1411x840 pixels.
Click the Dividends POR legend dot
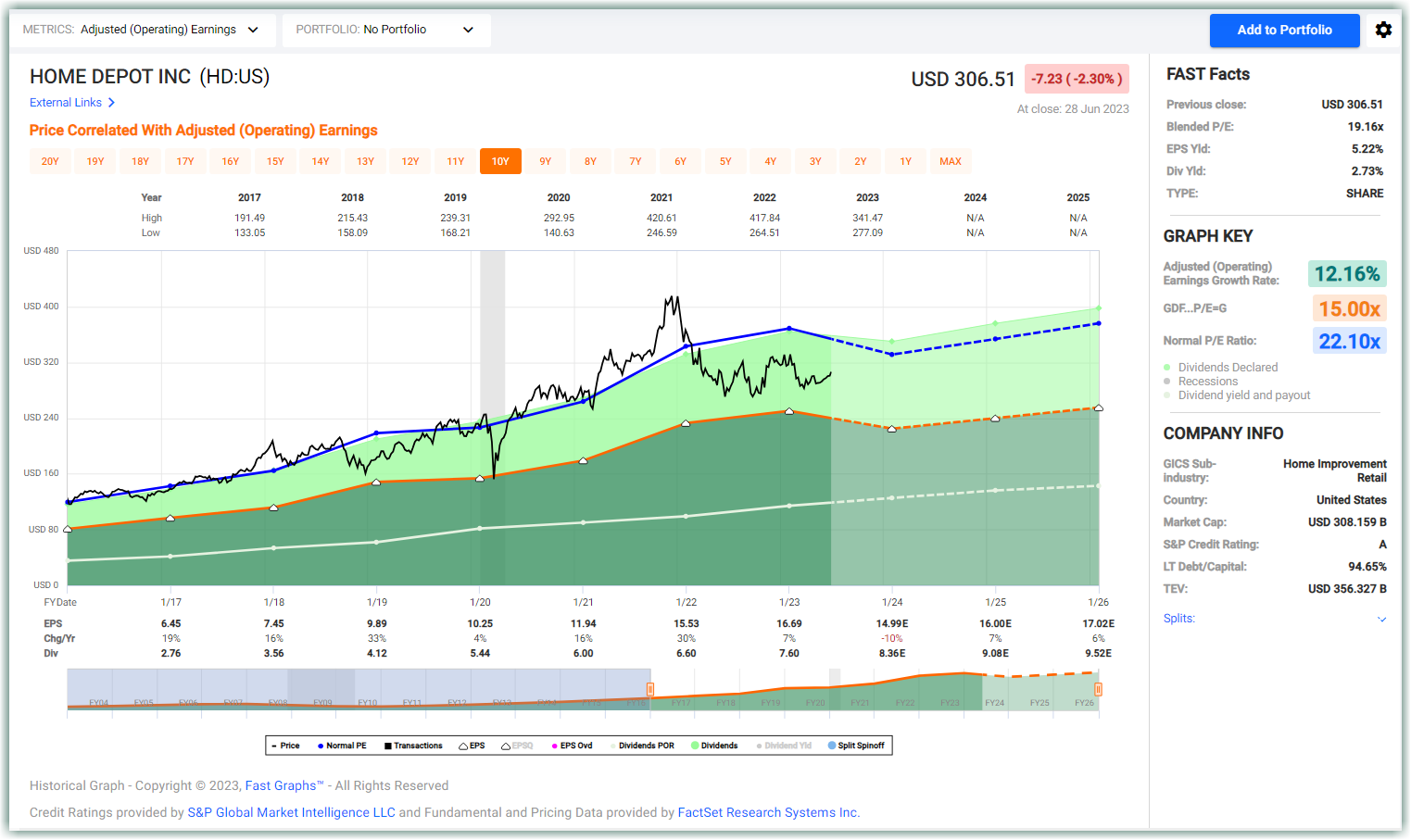point(612,746)
